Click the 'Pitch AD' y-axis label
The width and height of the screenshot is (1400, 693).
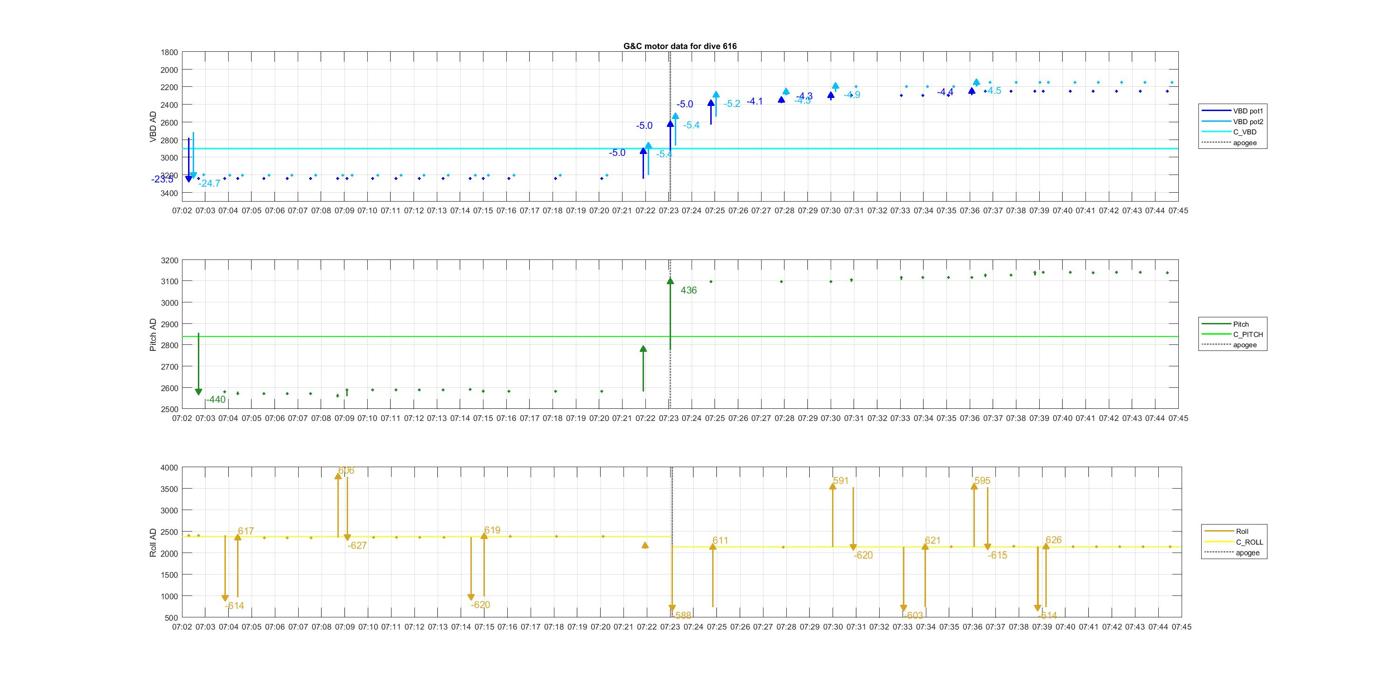click(x=154, y=334)
